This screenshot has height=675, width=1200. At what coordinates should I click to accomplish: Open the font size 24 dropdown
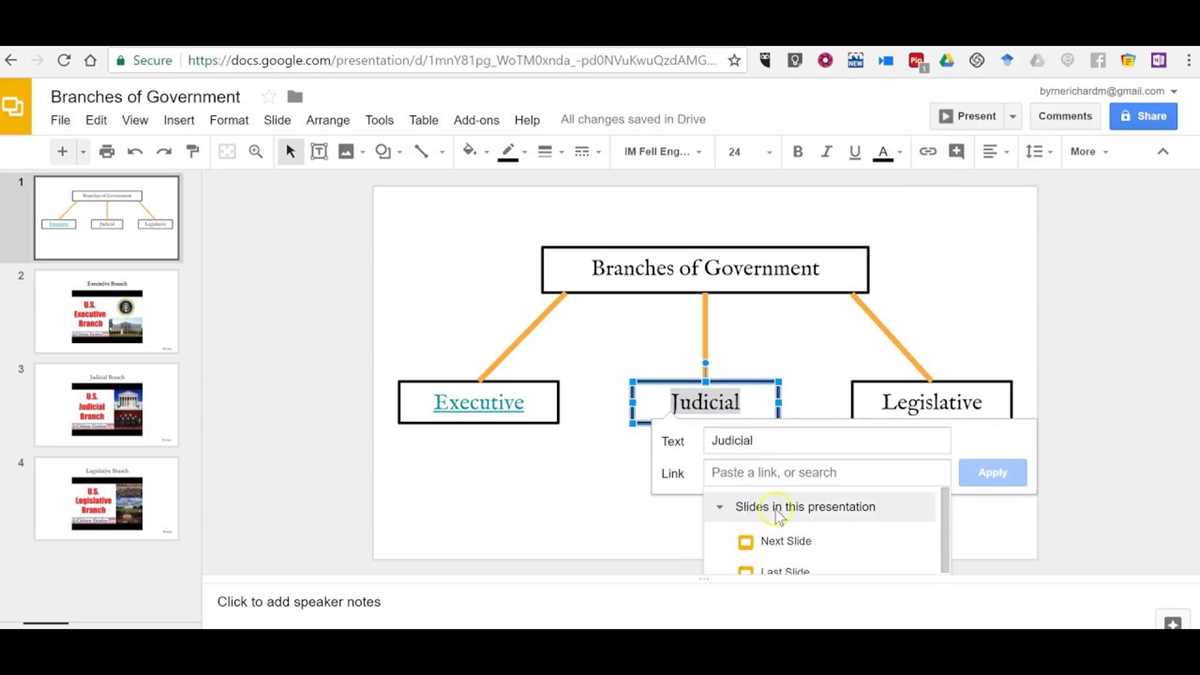click(750, 152)
